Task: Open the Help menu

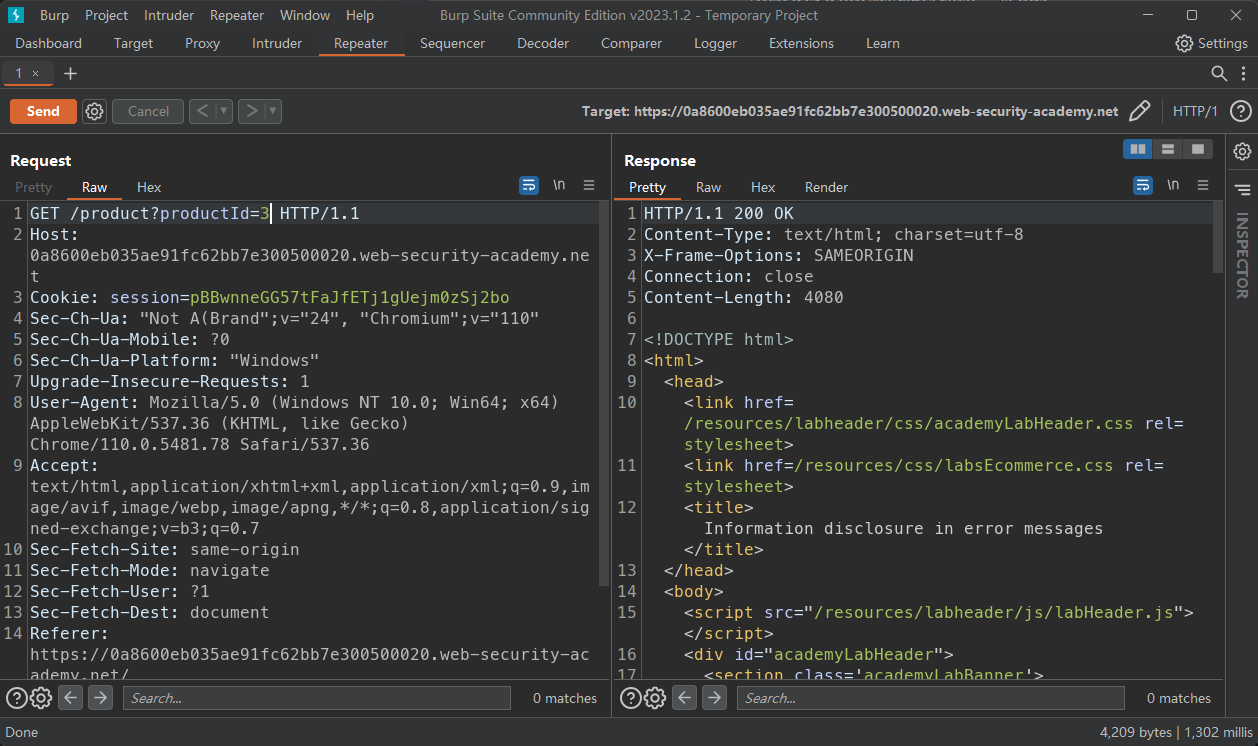Action: [360, 15]
